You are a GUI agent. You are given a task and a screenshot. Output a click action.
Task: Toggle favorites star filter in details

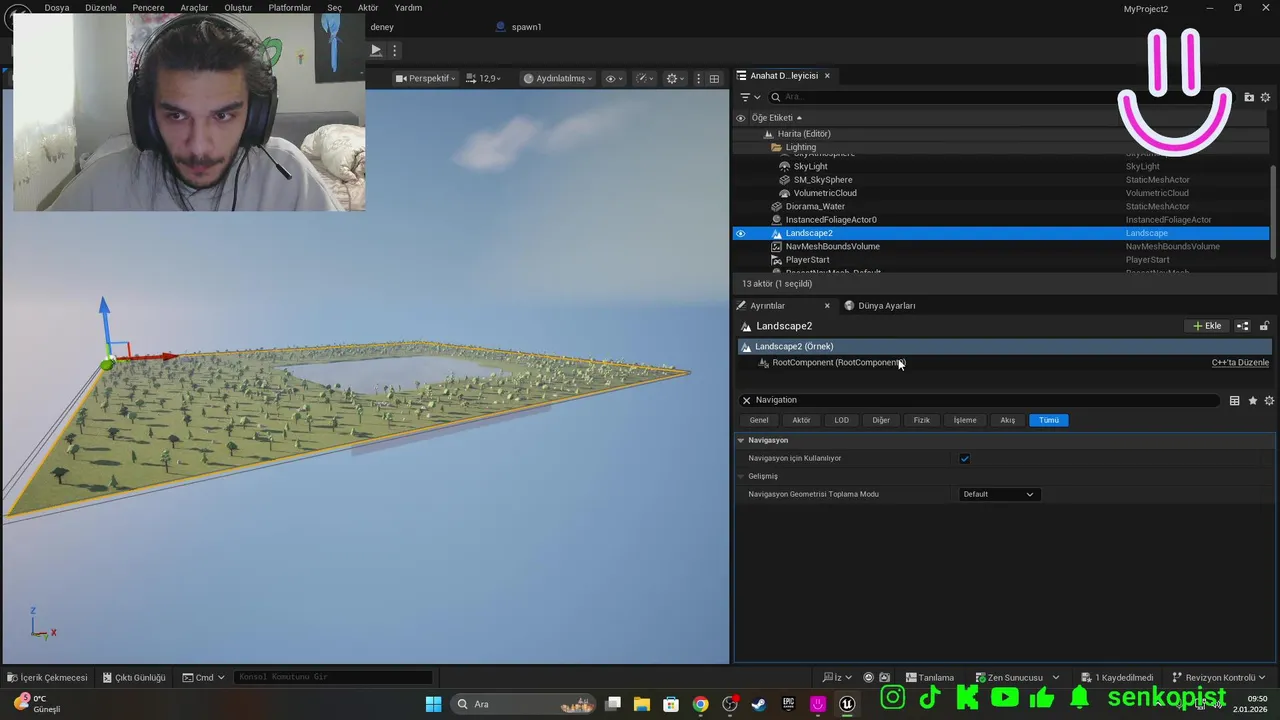tap(1252, 401)
